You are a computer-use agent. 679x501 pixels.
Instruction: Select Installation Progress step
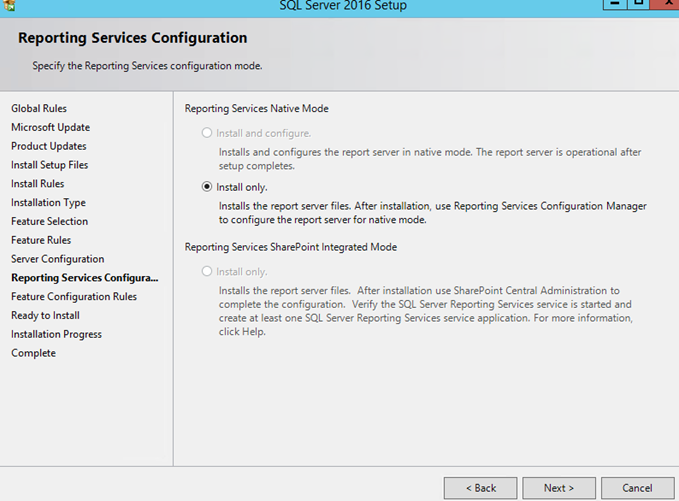56,334
